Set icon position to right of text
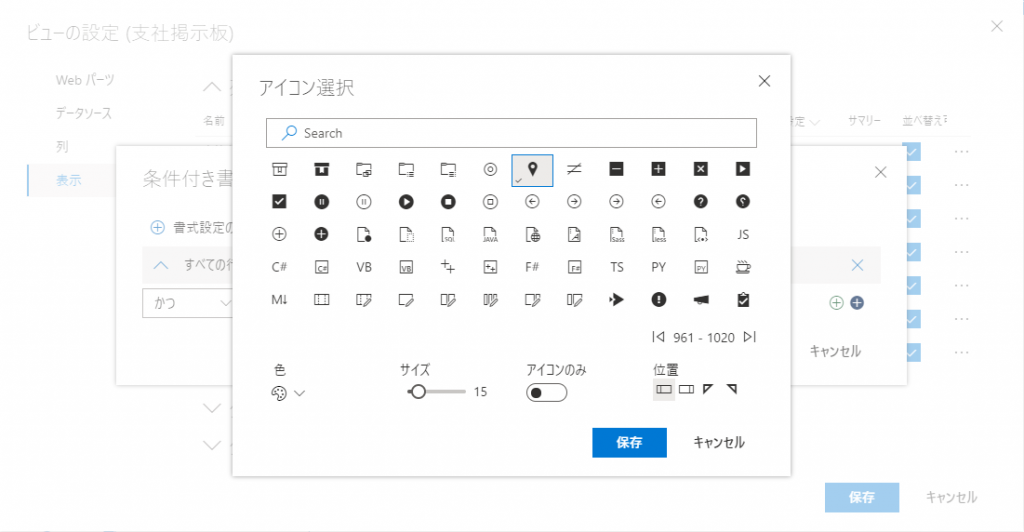1024x532 pixels. [x=686, y=389]
